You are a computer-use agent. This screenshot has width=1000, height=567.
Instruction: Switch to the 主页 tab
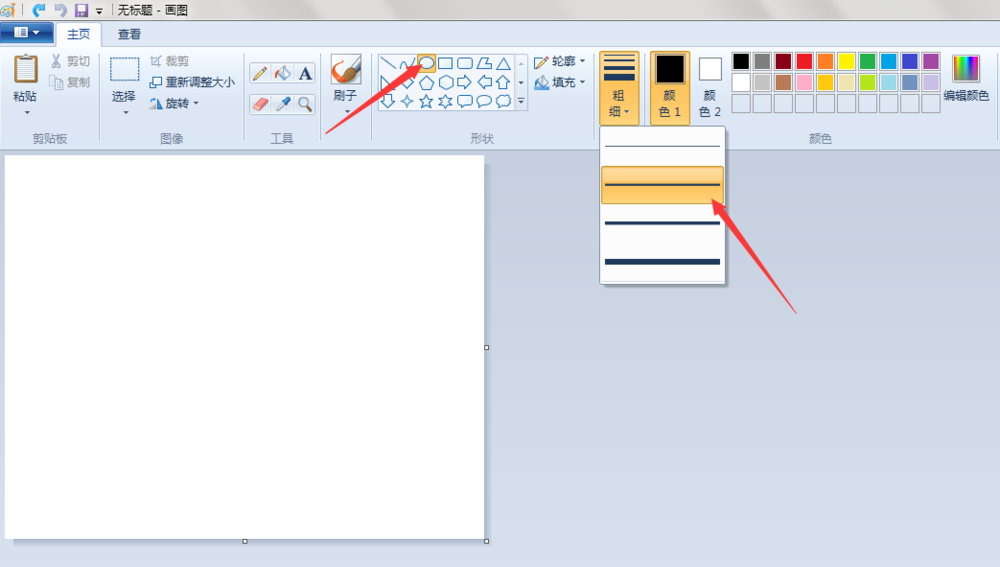78,34
